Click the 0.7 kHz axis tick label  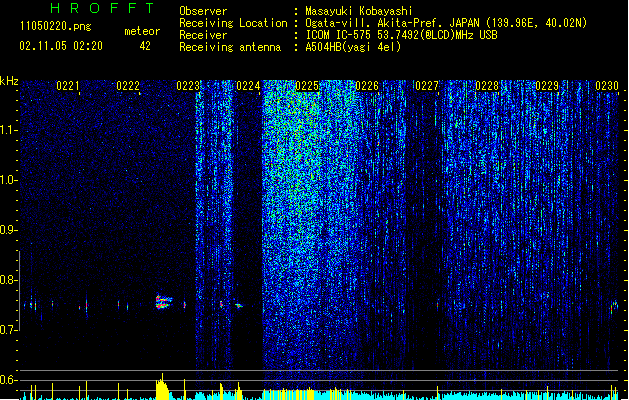click(8, 330)
